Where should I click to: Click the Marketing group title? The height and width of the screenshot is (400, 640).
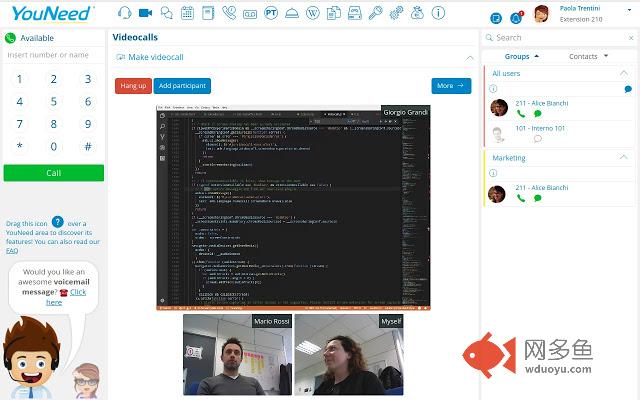tap(509, 158)
